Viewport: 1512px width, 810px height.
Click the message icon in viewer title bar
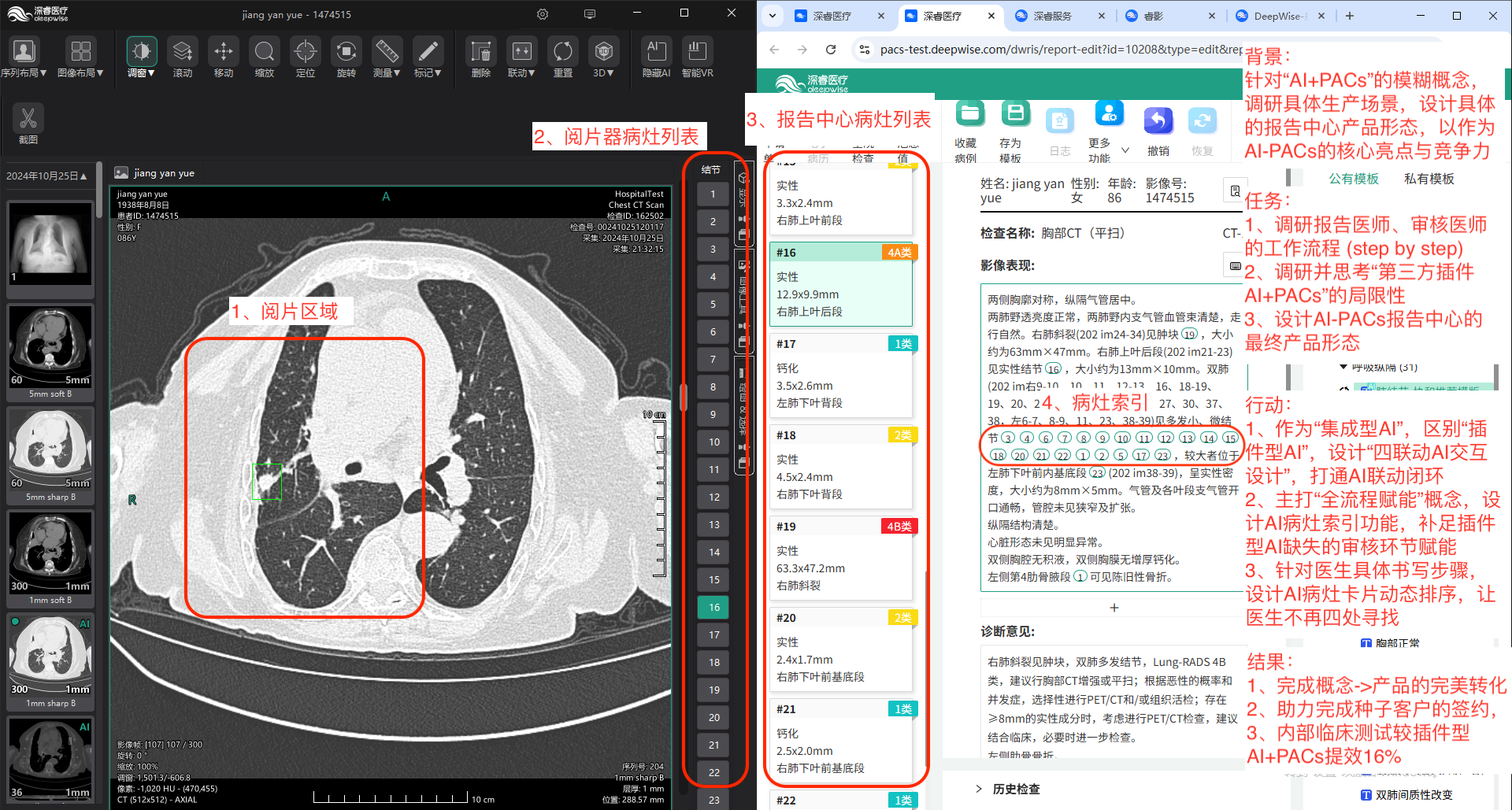pyautogui.click(x=590, y=14)
